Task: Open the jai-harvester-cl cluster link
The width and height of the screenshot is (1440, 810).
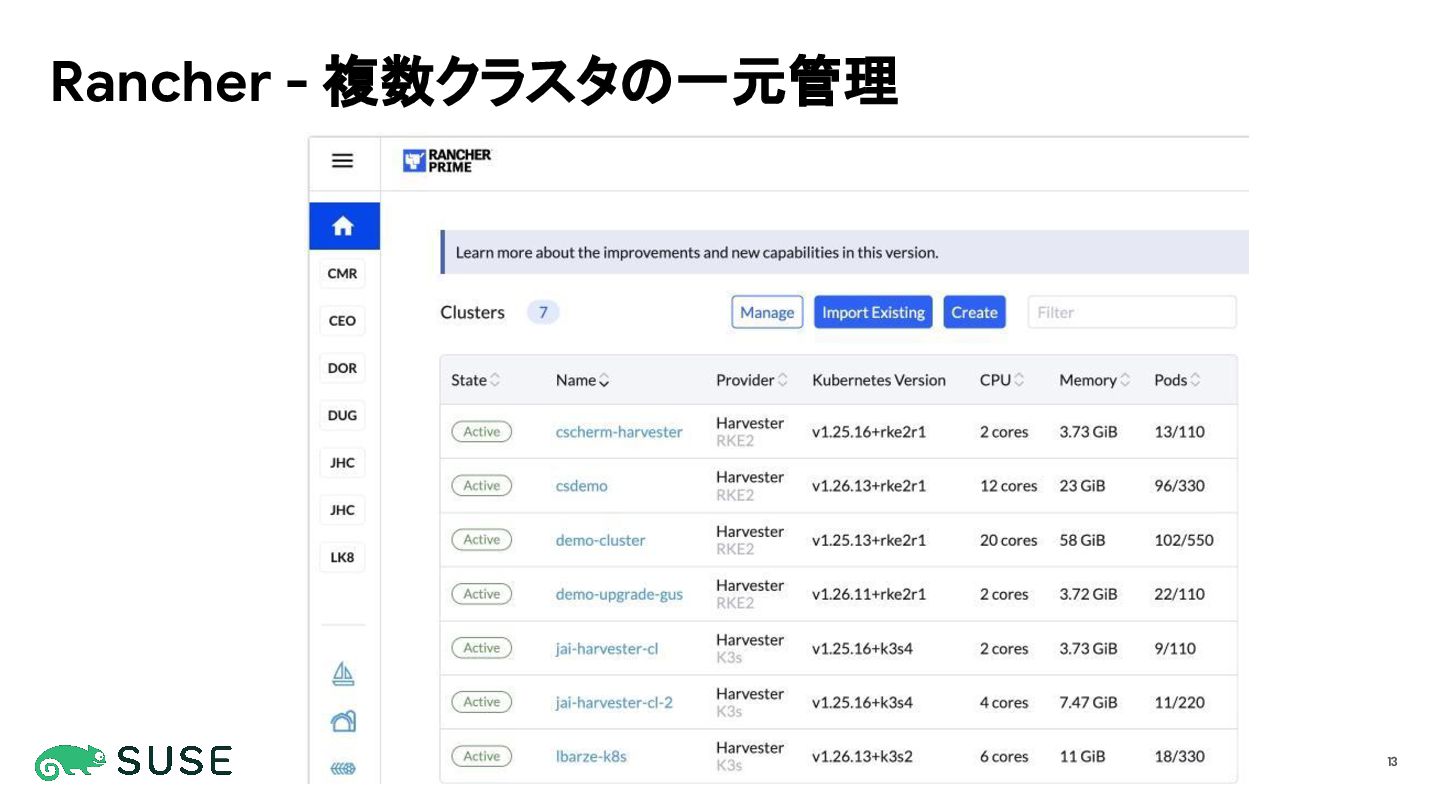Action: 607,648
